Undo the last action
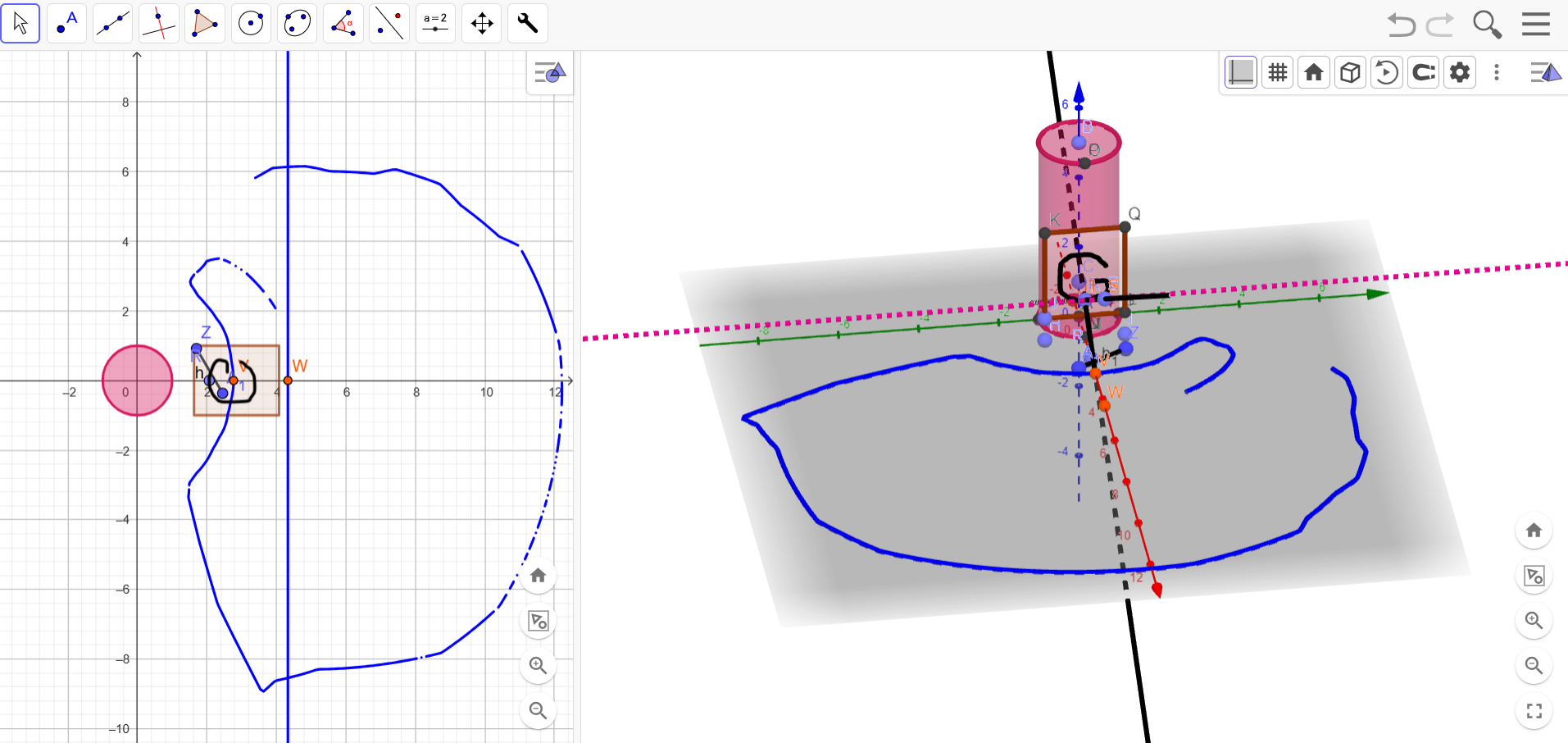1568x743 pixels. 1402,25
